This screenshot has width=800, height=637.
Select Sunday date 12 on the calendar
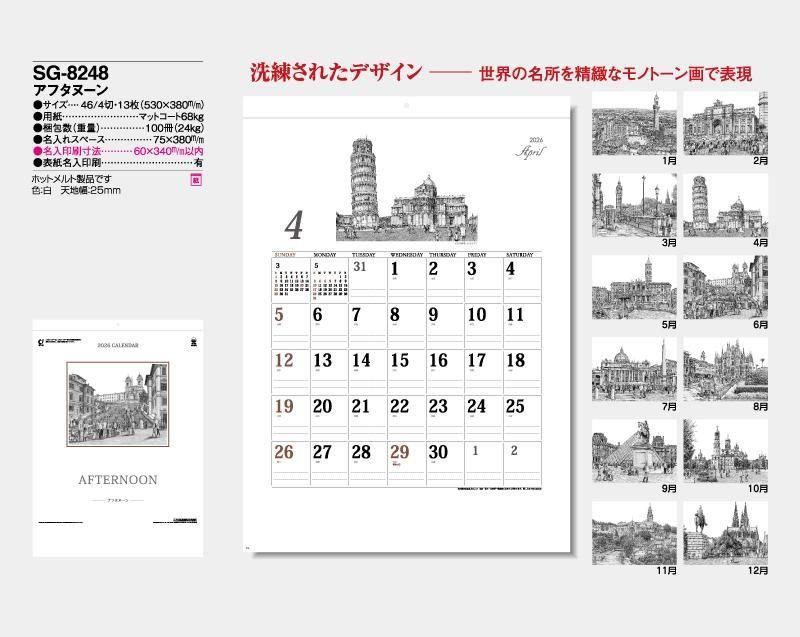[291, 371]
